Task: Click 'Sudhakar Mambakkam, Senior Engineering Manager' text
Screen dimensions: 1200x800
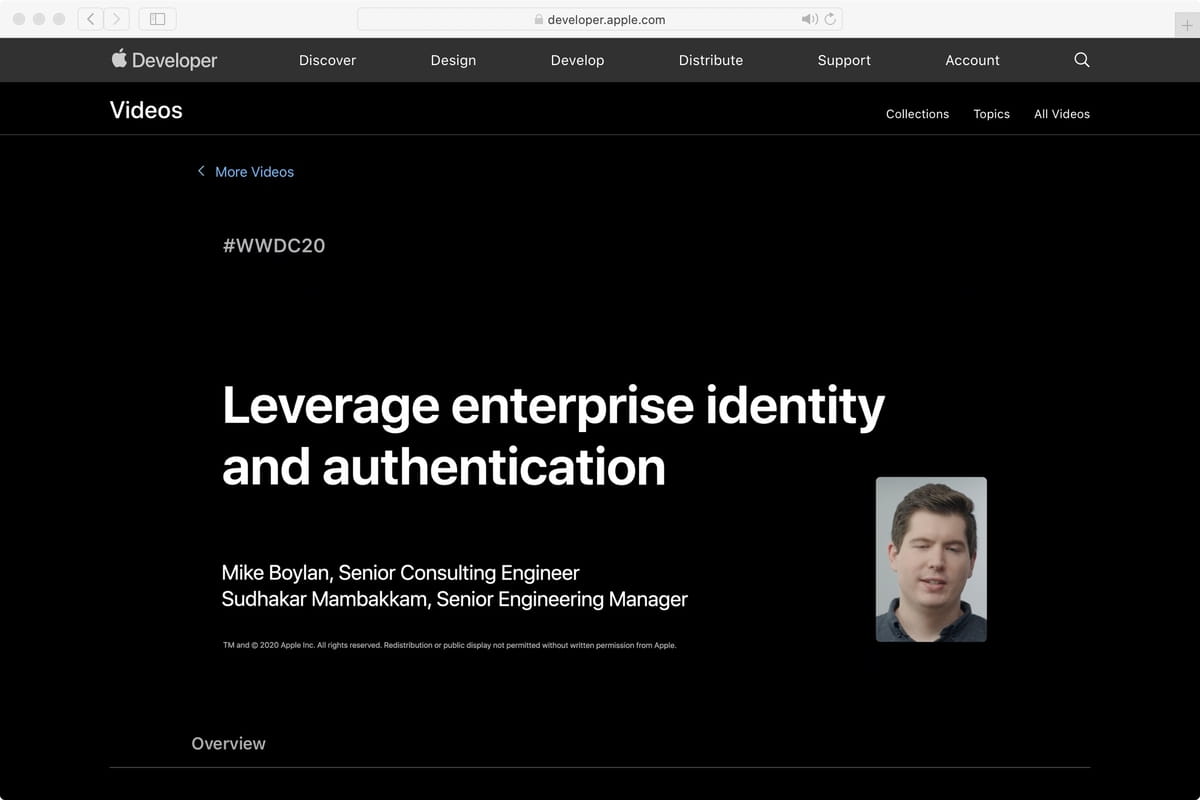Action: click(x=454, y=600)
